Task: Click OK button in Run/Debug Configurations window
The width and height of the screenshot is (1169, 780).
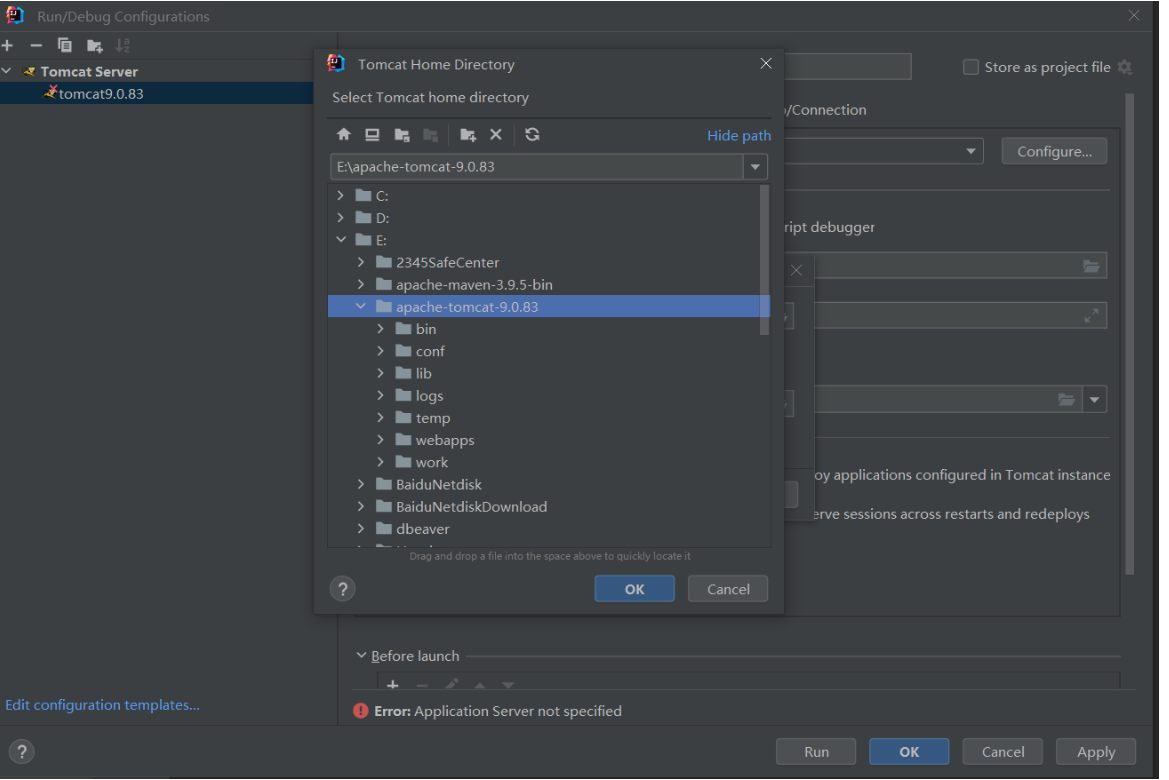Action: pyautogui.click(x=909, y=752)
